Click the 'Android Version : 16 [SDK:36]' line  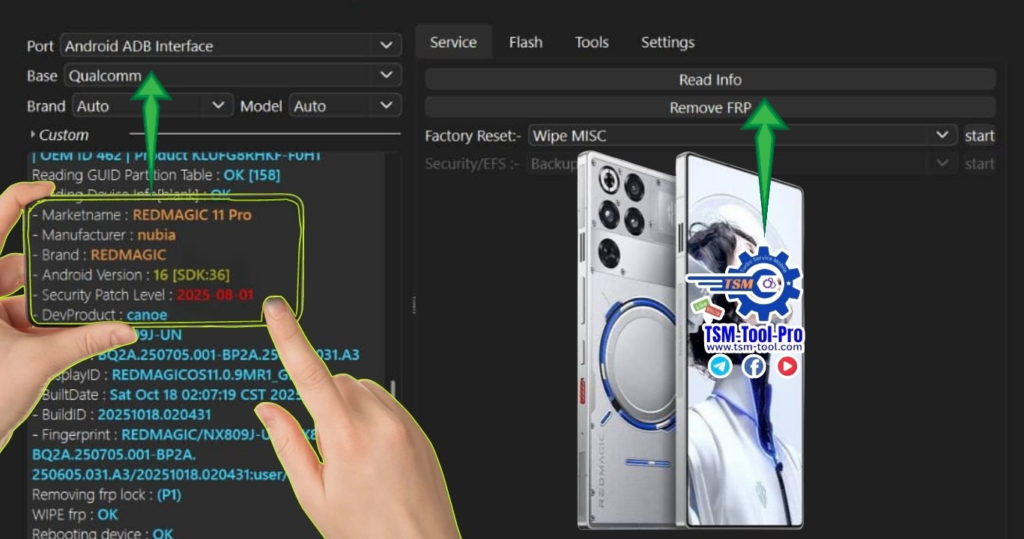point(131,275)
